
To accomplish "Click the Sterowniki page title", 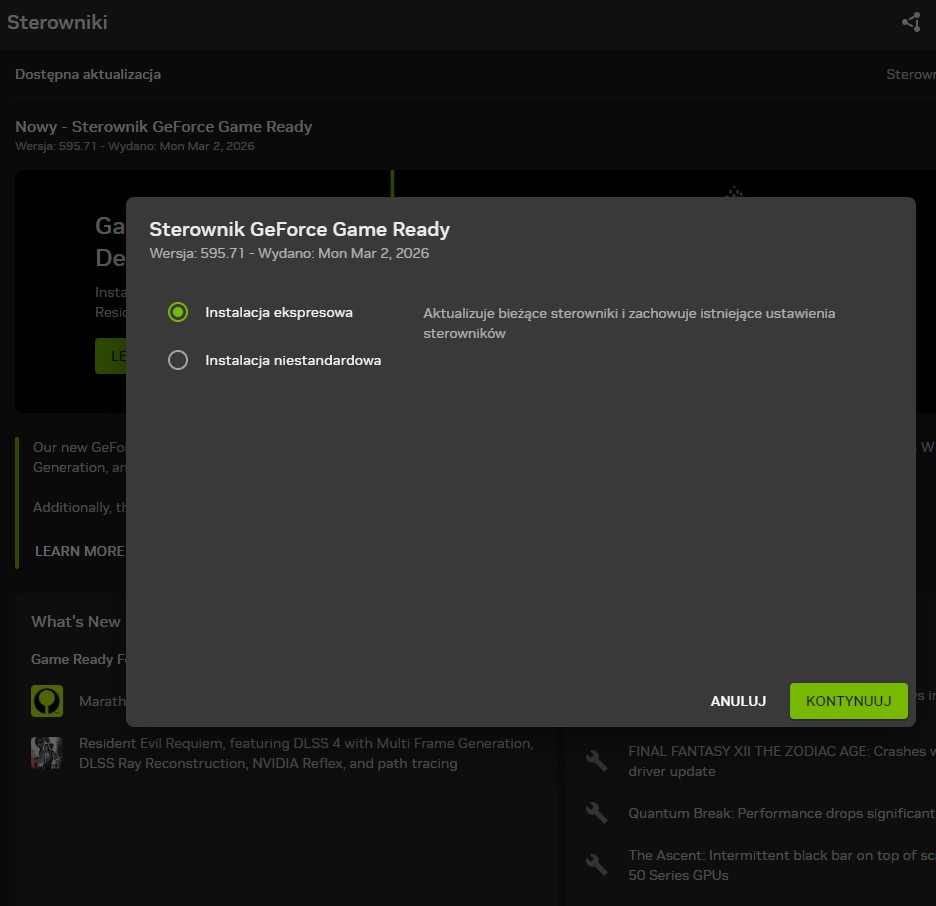I will tap(57, 22).
